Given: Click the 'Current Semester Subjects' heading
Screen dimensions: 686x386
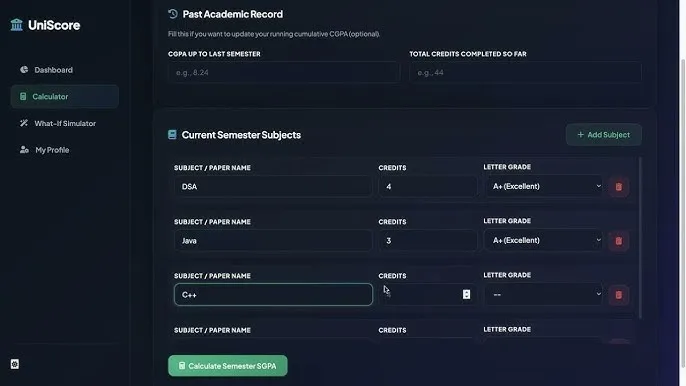Looking at the screenshot, I should (x=241, y=135).
